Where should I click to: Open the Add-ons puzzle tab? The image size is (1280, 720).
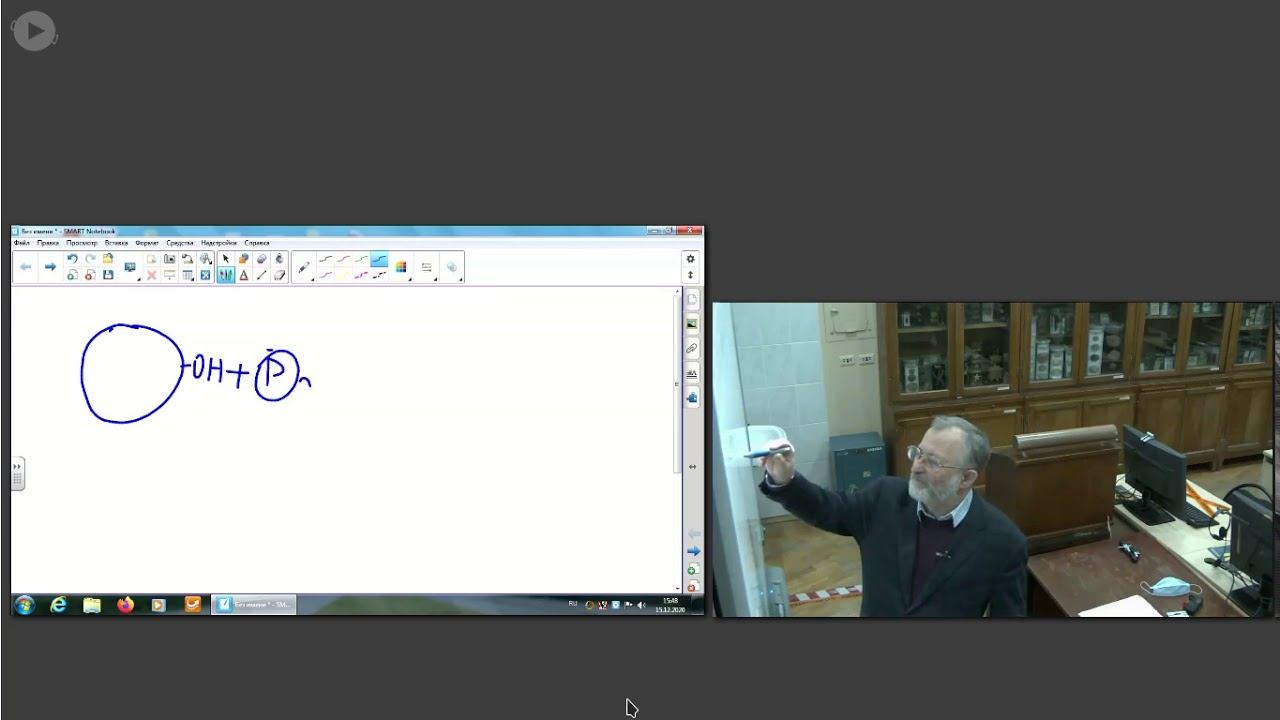pos(692,397)
